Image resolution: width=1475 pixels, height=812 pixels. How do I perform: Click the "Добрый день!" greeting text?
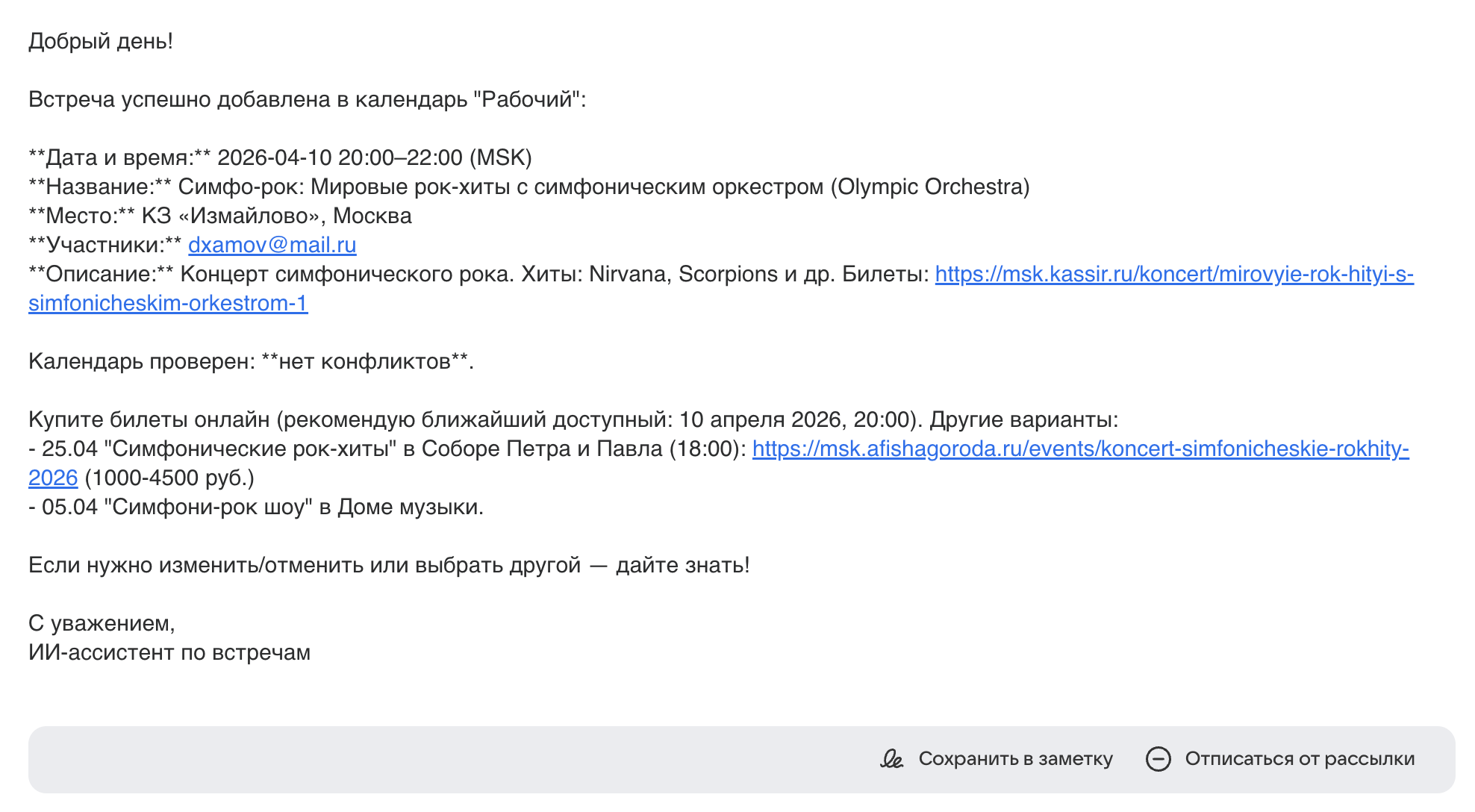(101, 41)
